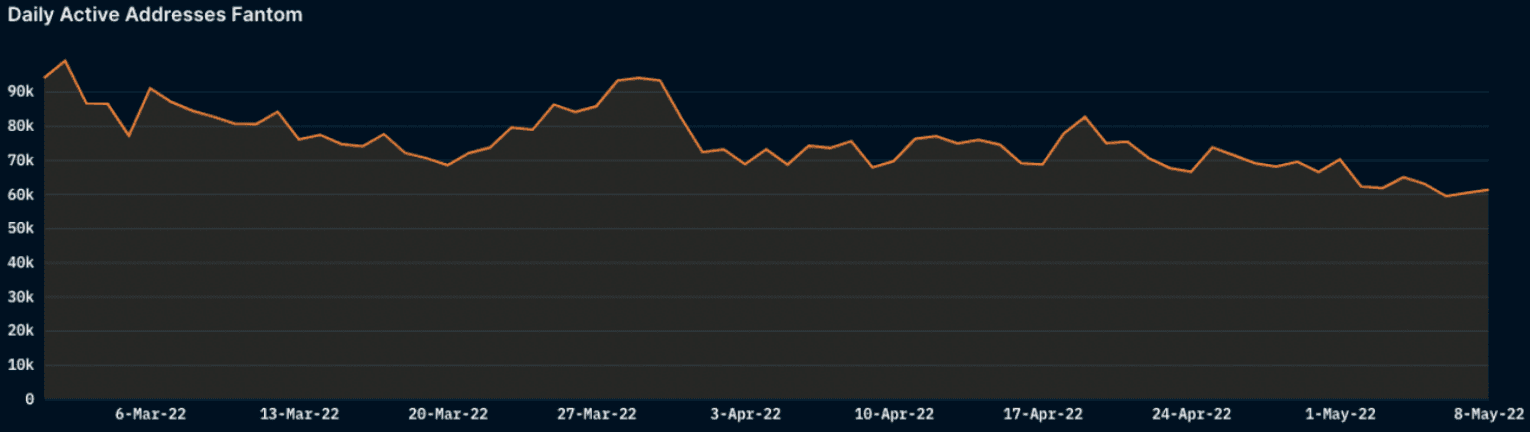Viewport: 1530px width, 432px height.
Task: Click the 70k y-axis value
Action: pyautogui.click(x=19, y=160)
